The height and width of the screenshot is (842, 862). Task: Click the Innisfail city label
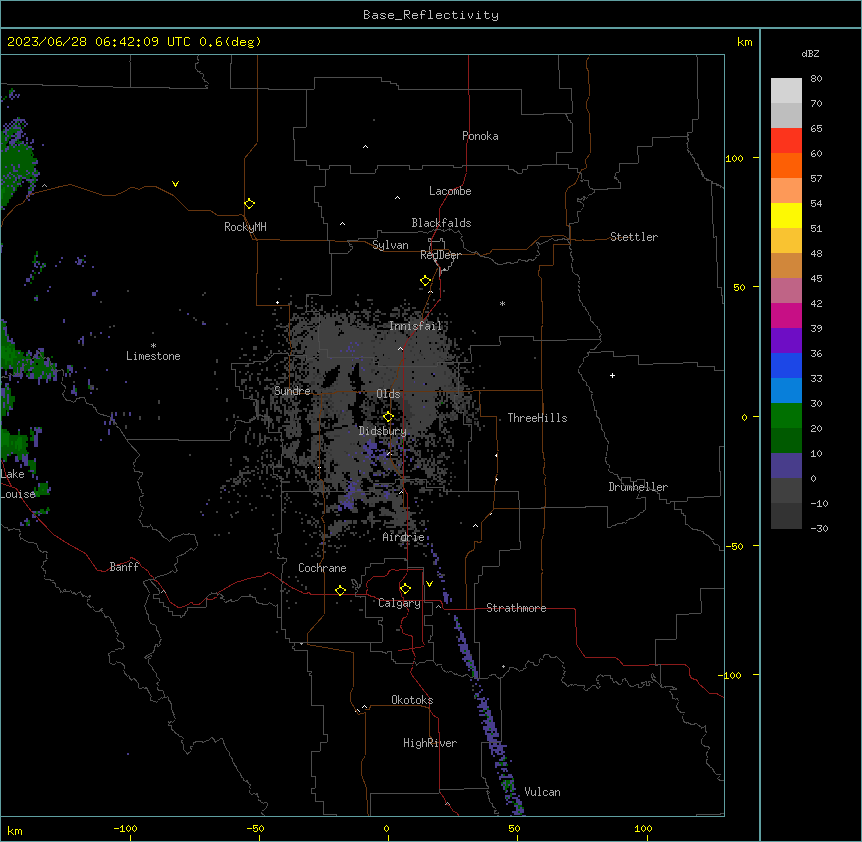point(416,326)
